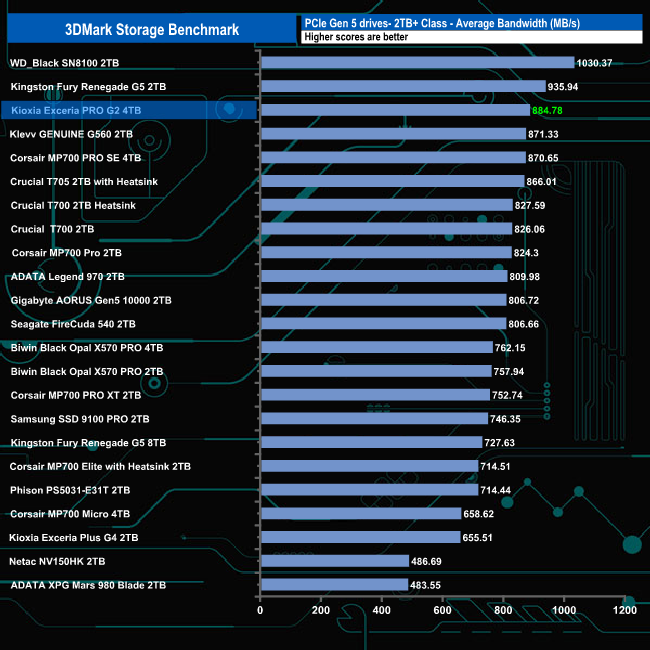This screenshot has height=650, width=650.
Task: Click the 658.62 value
Action: click(x=478, y=514)
